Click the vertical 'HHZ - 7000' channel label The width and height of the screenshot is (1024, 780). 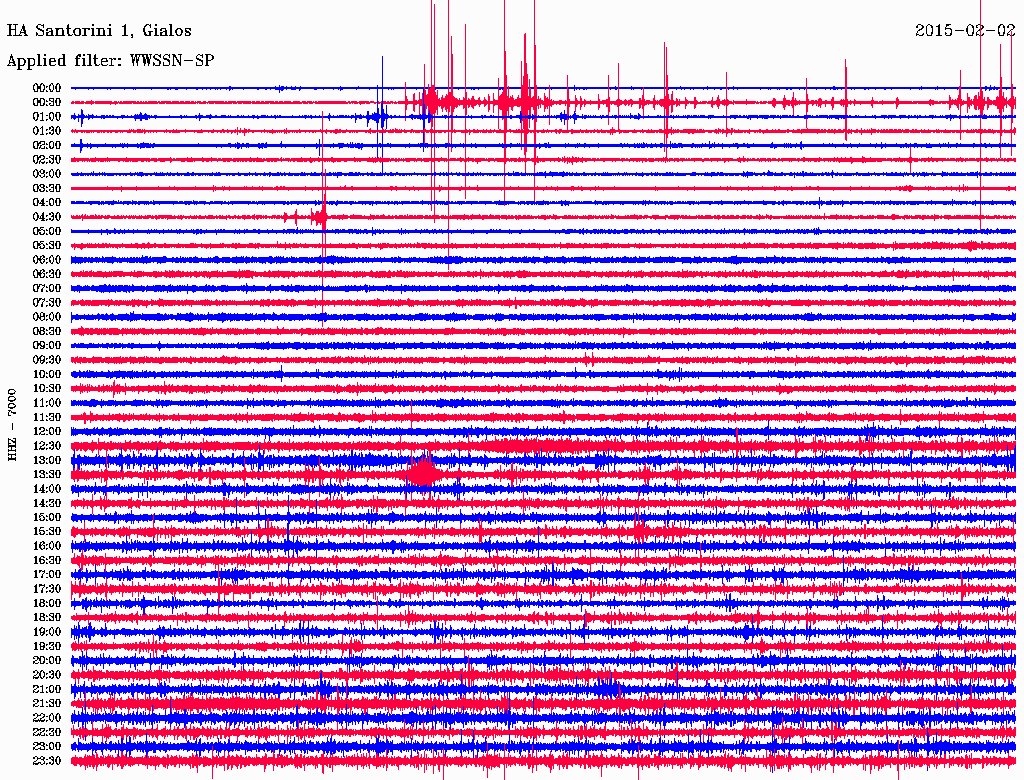click(x=12, y=425)
